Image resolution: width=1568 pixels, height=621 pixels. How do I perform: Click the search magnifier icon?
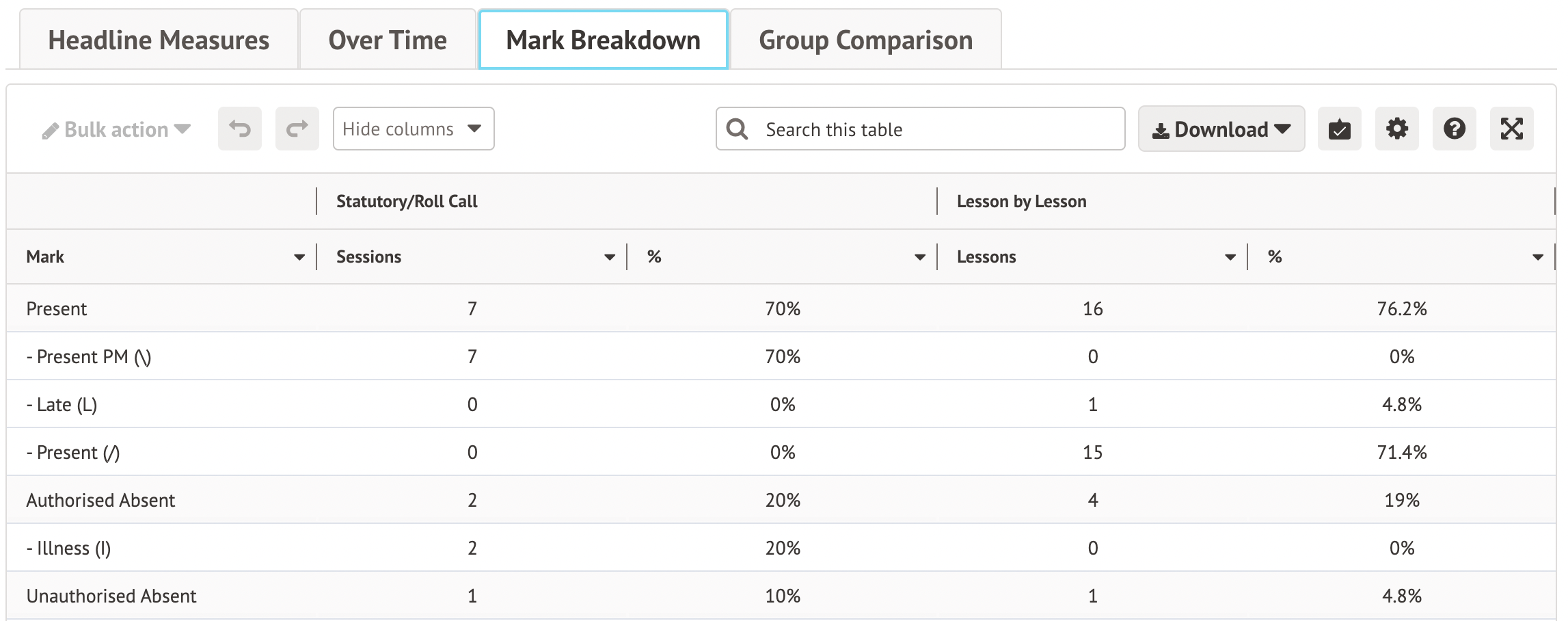pyautogui.click(x=737, y=129)
